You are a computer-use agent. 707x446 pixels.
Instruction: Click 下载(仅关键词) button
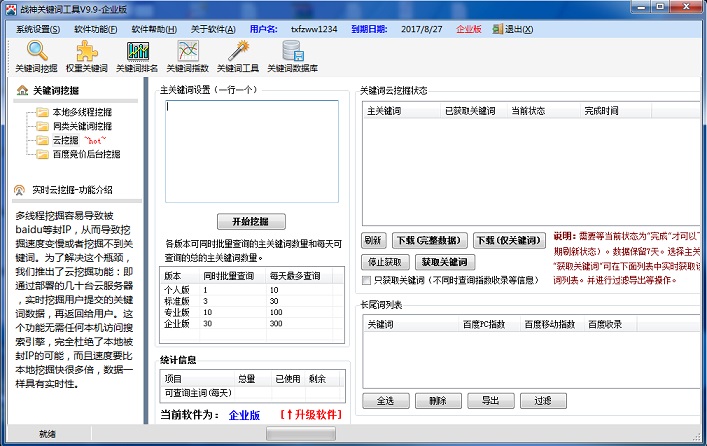(x=509, y=240)
